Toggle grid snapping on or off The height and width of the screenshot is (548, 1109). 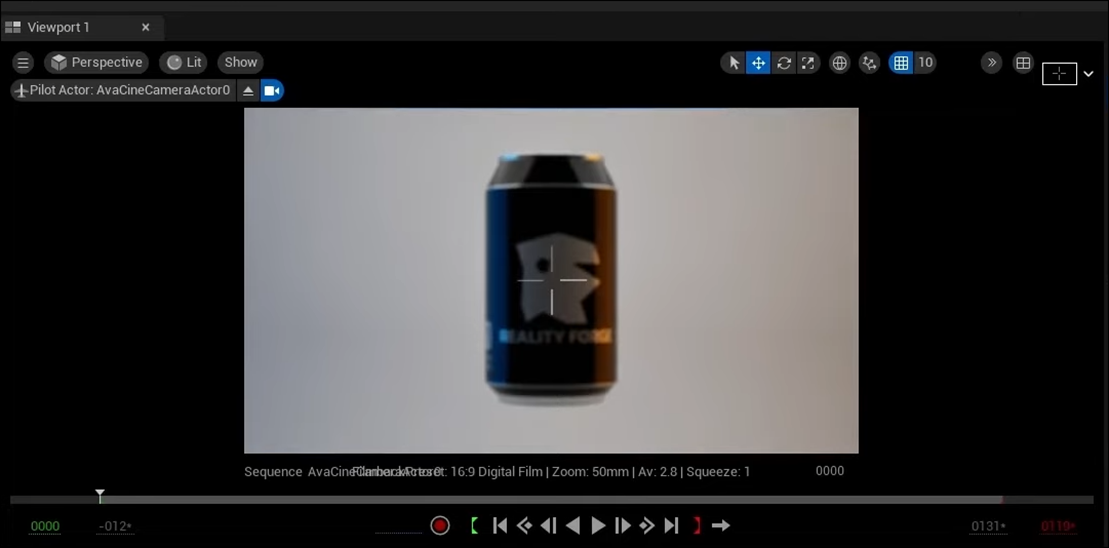[x=901, y=63]
